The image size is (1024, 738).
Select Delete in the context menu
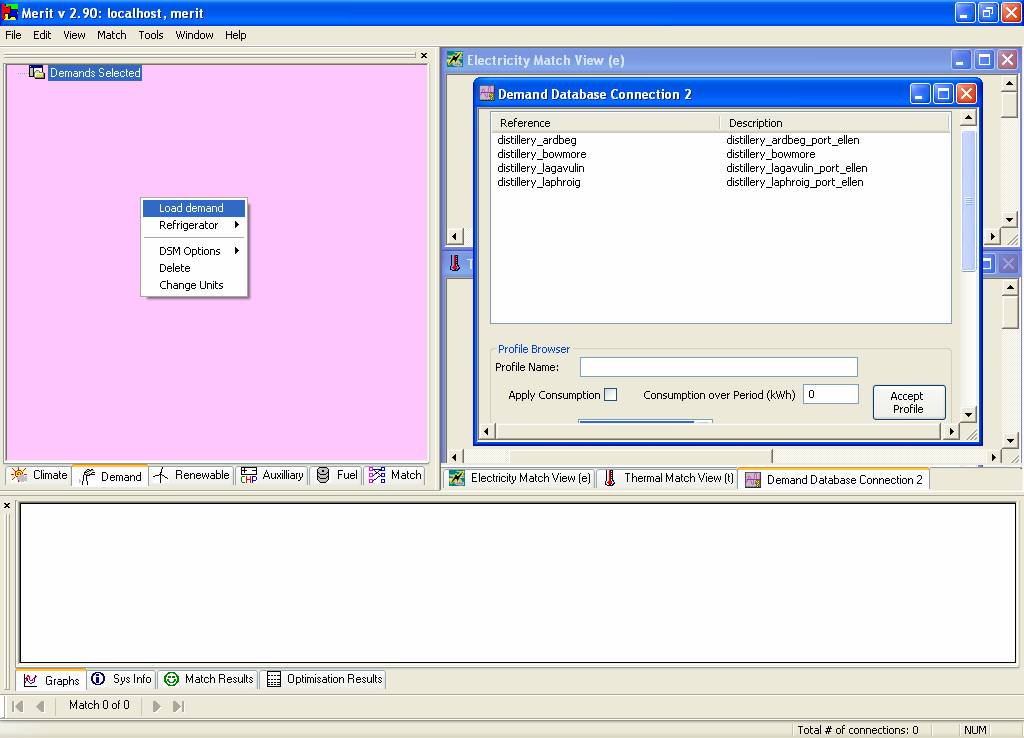(x=174, y=268)
